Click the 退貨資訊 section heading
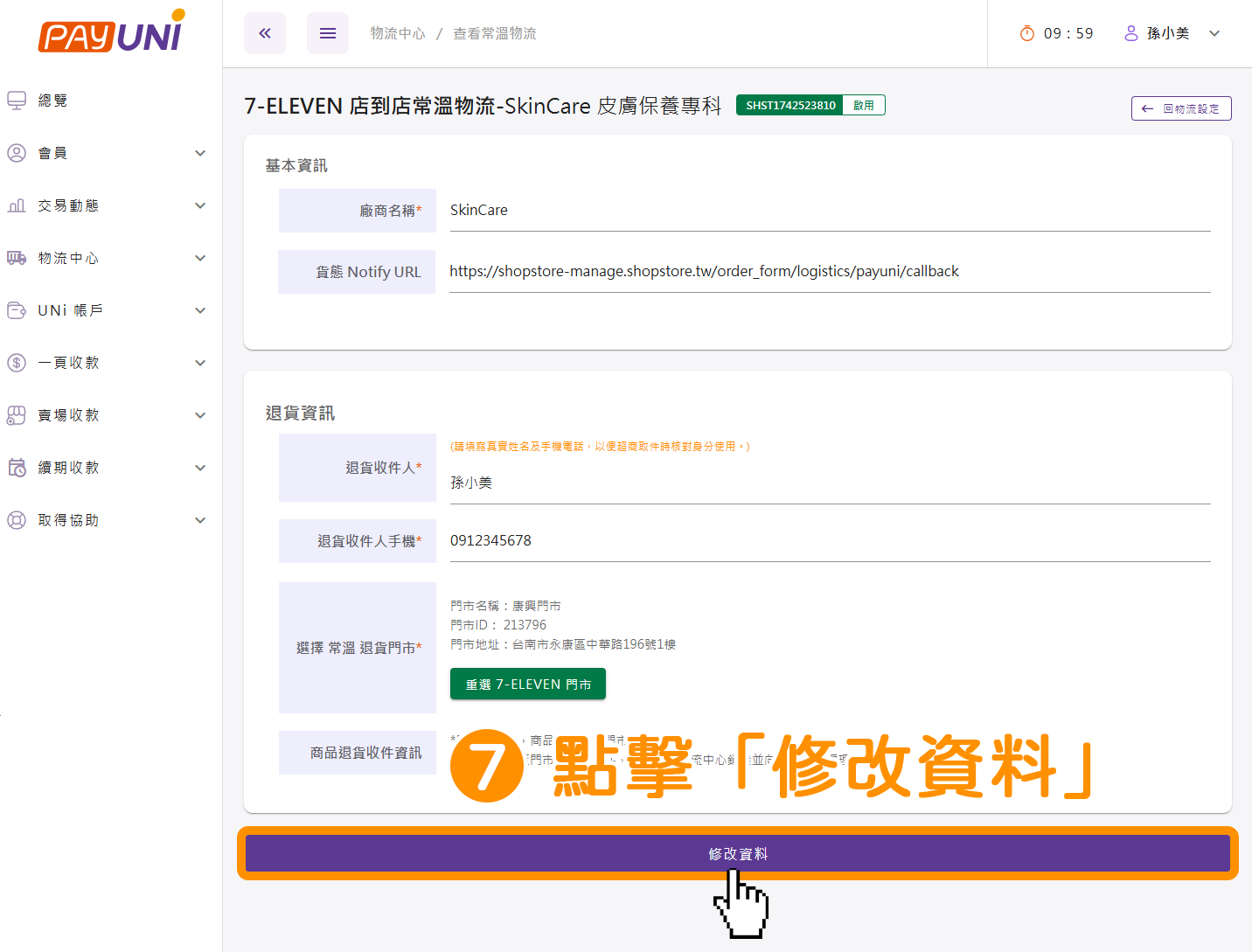This screenshot has height=952, width=1252. click(300, 413)
